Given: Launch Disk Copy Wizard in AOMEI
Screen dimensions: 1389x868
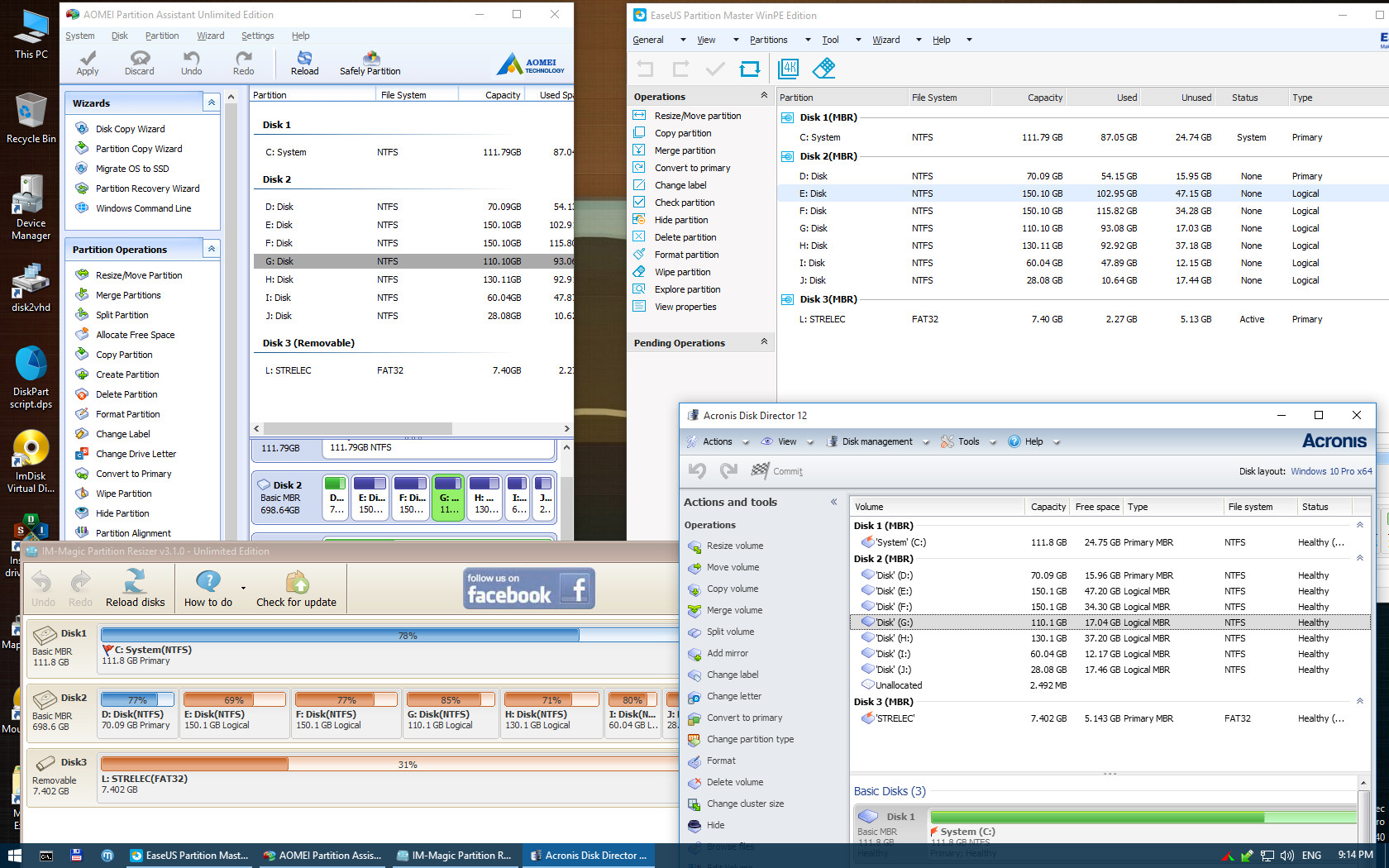Looking at the screenshot, I should point(130,129).
